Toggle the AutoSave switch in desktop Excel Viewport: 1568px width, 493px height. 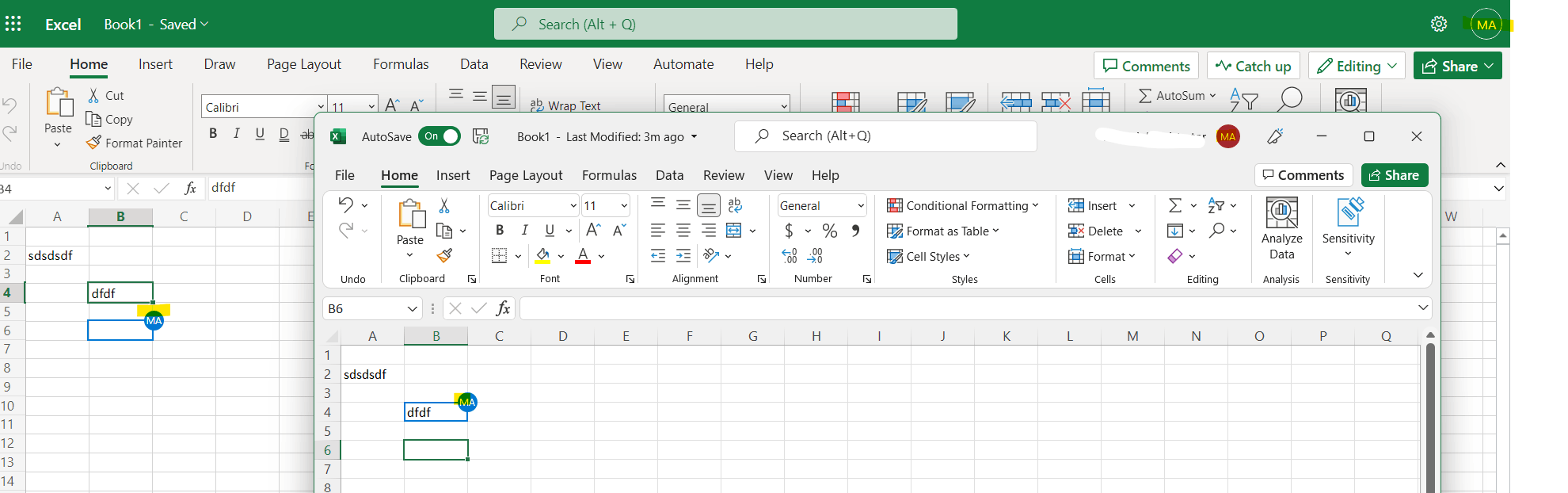pos(439,136)
